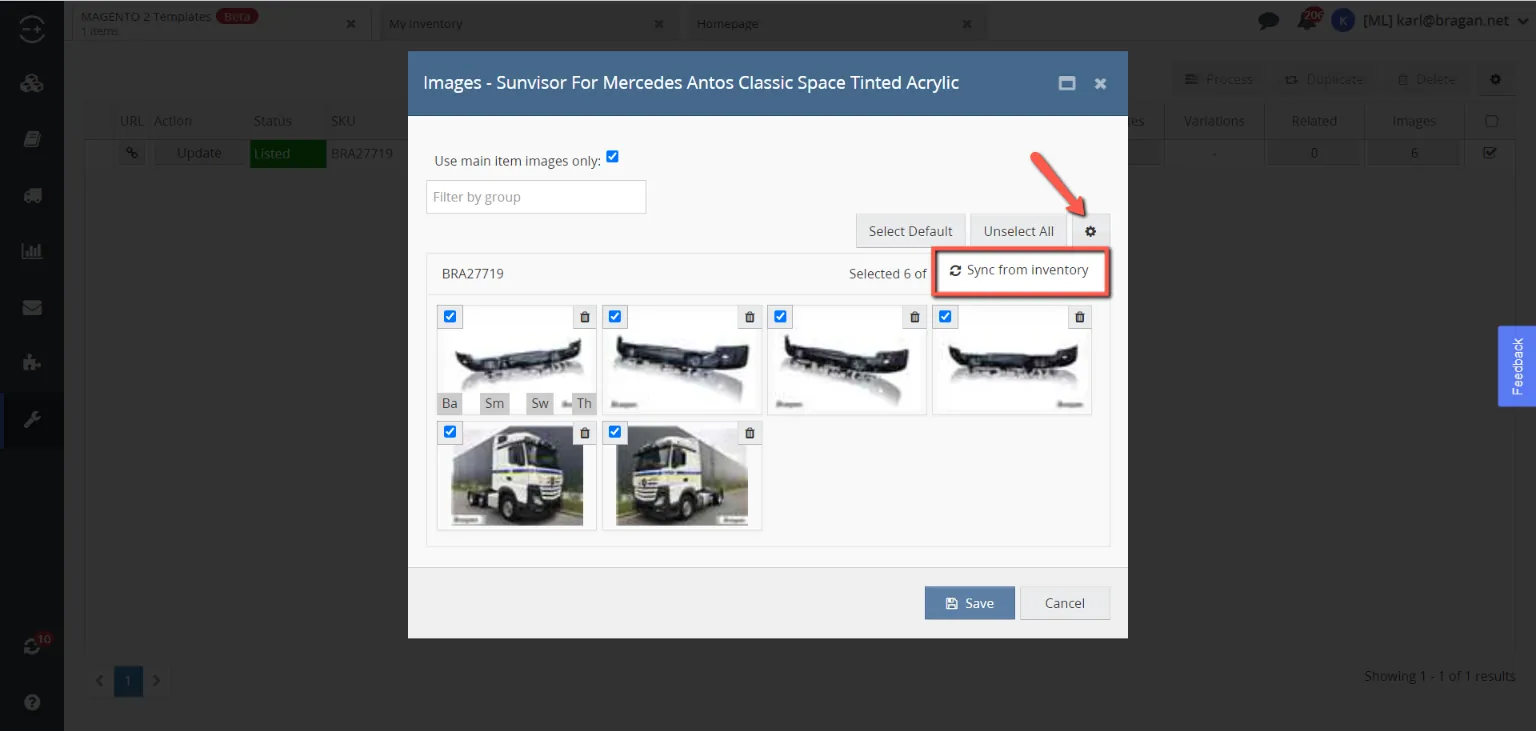The width and height of the screenshot is (1536, 731).
Task: Open the boxes dashboard sidebar icon
Action: click(x=32, y=83)
